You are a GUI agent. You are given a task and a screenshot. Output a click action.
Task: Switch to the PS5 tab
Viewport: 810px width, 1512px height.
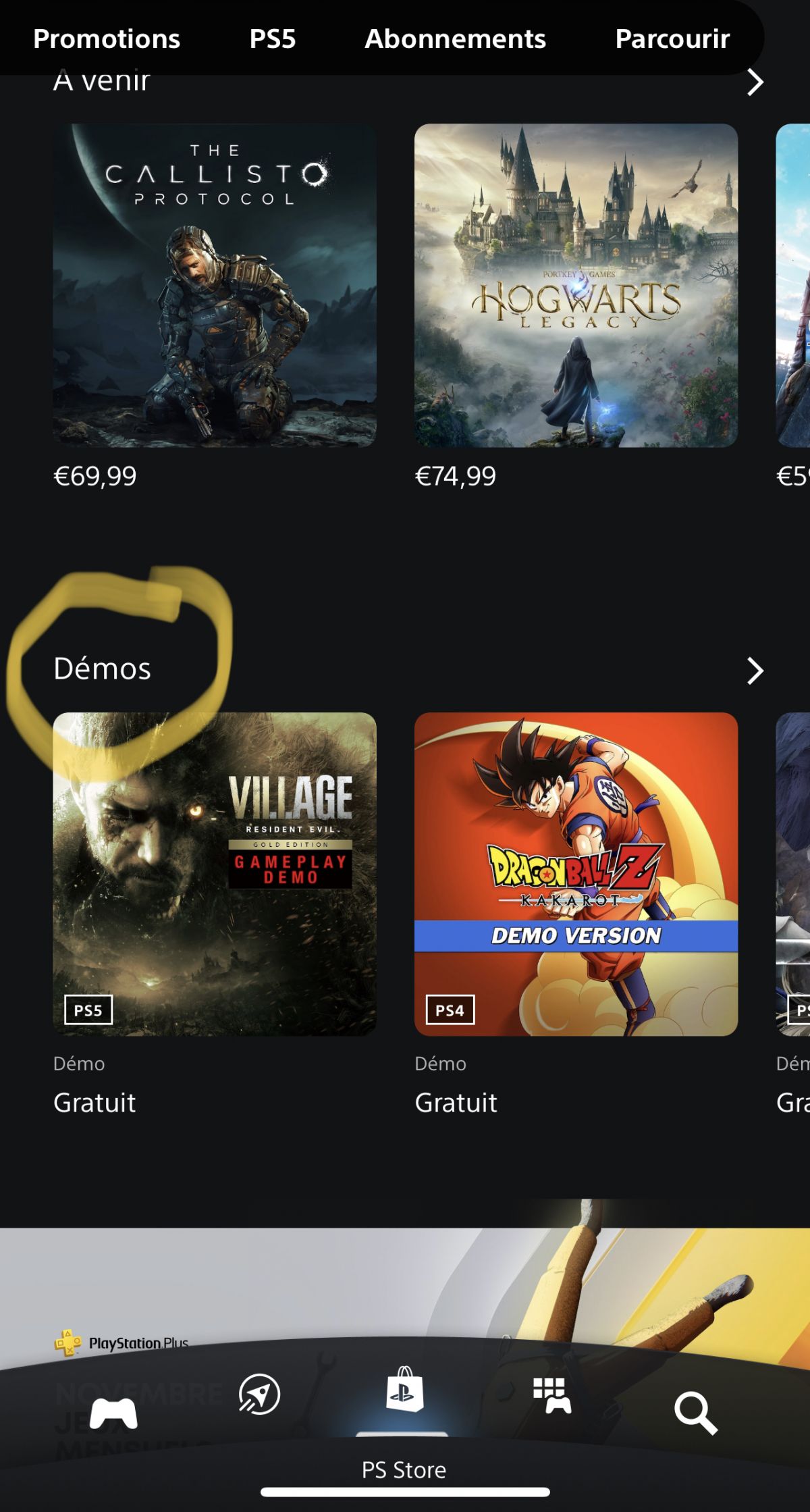pyautogui.click(x=273, y=38)
